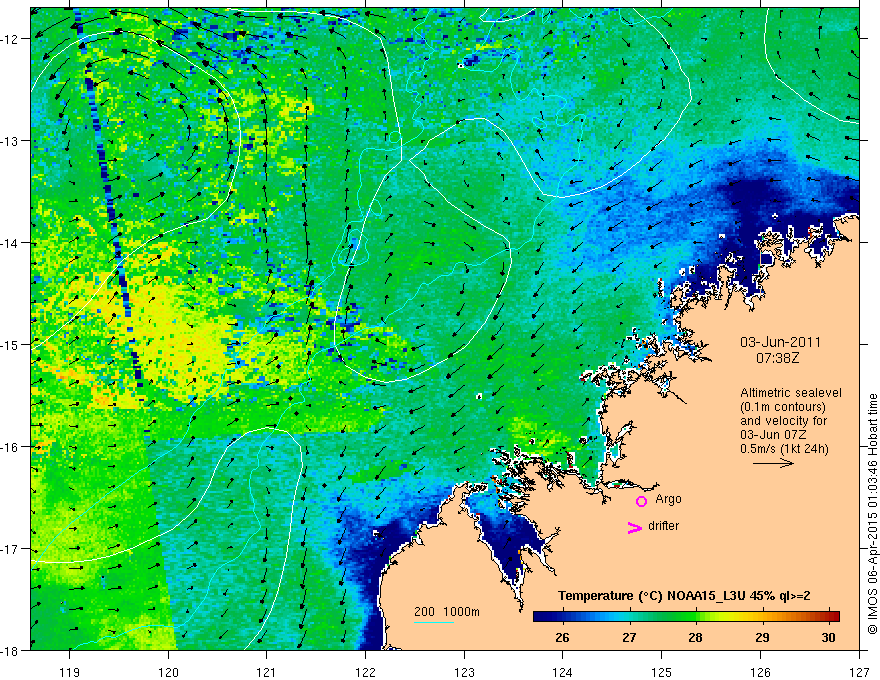Click the 'Argo' legend label
Image resolution: width=880 pixels, height=680 pixels.
668,499
